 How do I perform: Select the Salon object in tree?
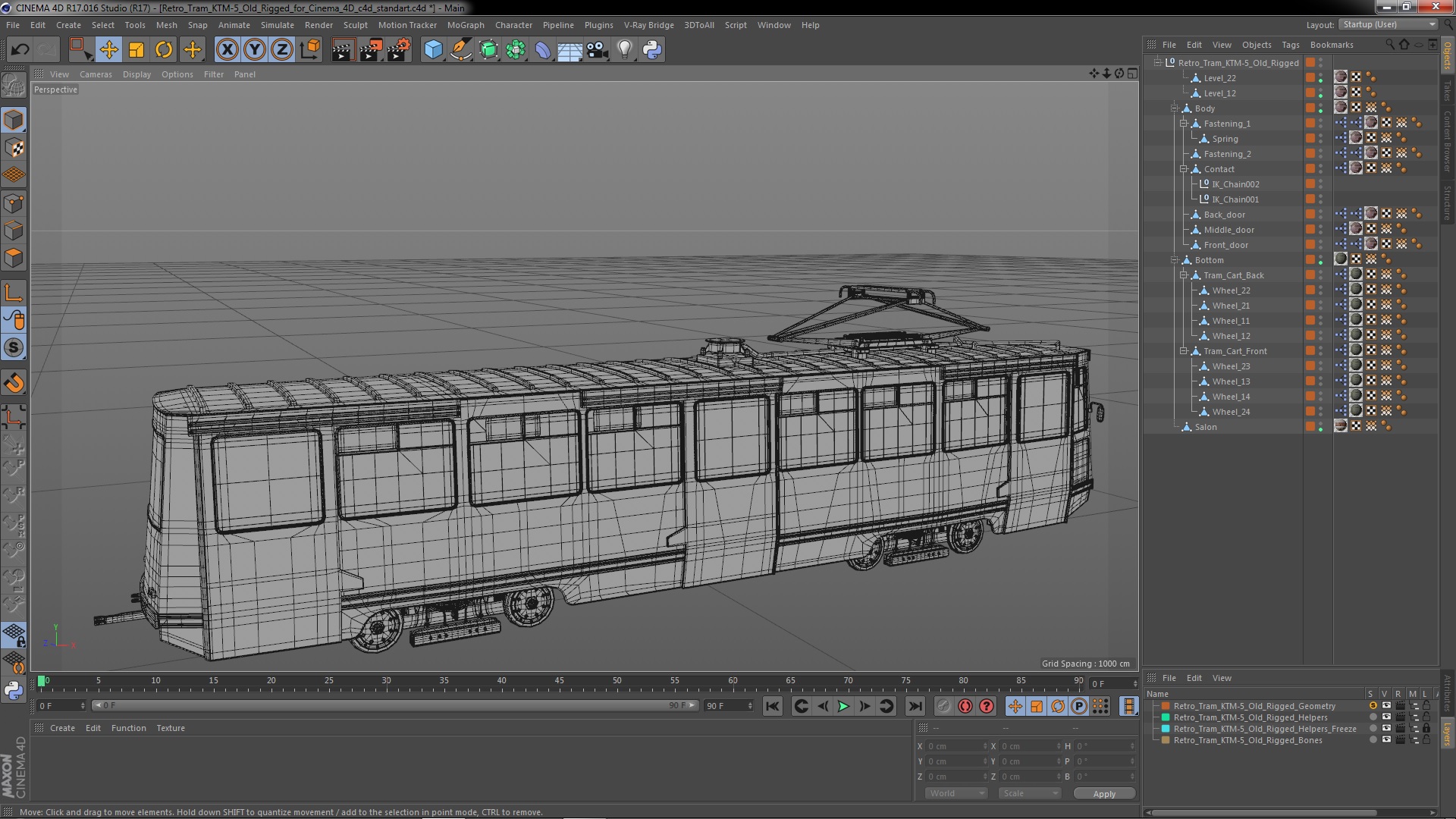point(1206,427)
